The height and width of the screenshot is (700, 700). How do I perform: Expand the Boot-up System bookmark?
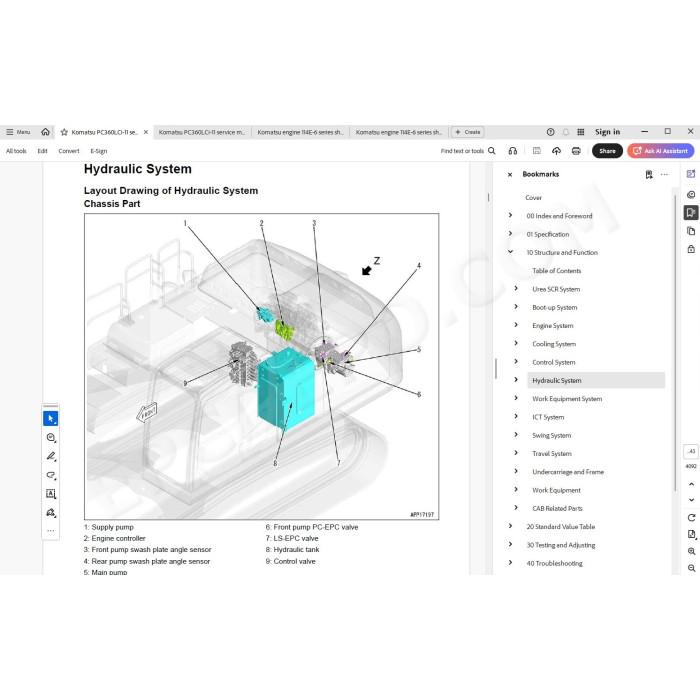[x=516, y=307]
